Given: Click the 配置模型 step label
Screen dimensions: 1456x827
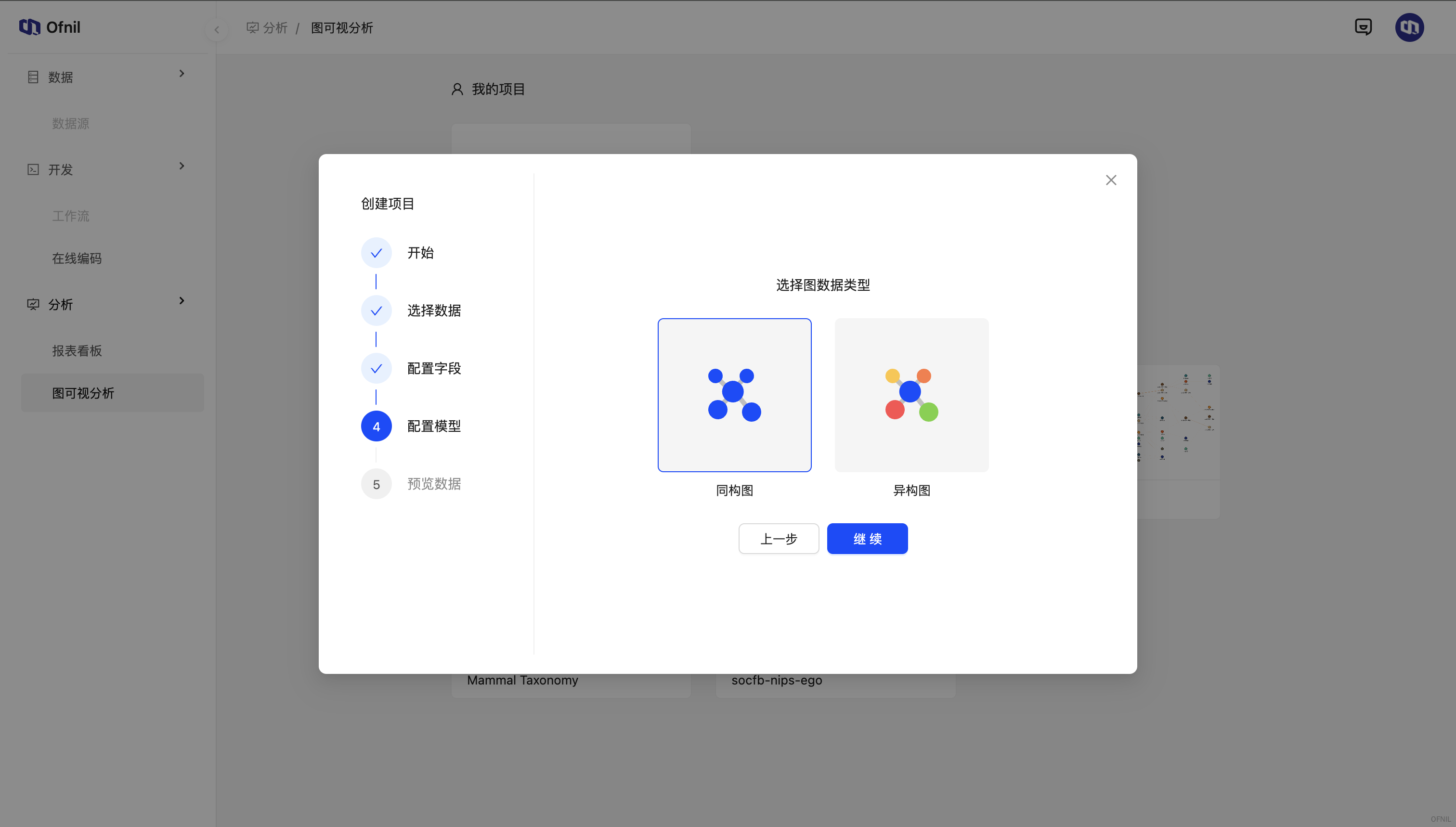Looking at the screenshot, I should tap(434, 426).
